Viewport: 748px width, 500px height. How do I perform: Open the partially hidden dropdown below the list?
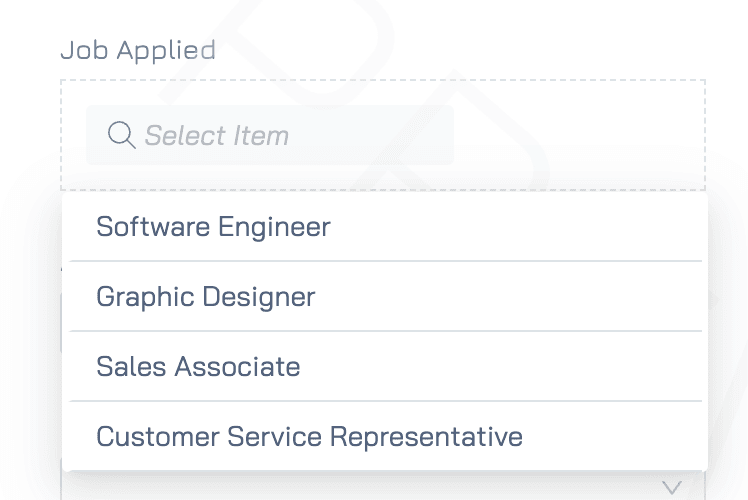[x=383, y=487]
